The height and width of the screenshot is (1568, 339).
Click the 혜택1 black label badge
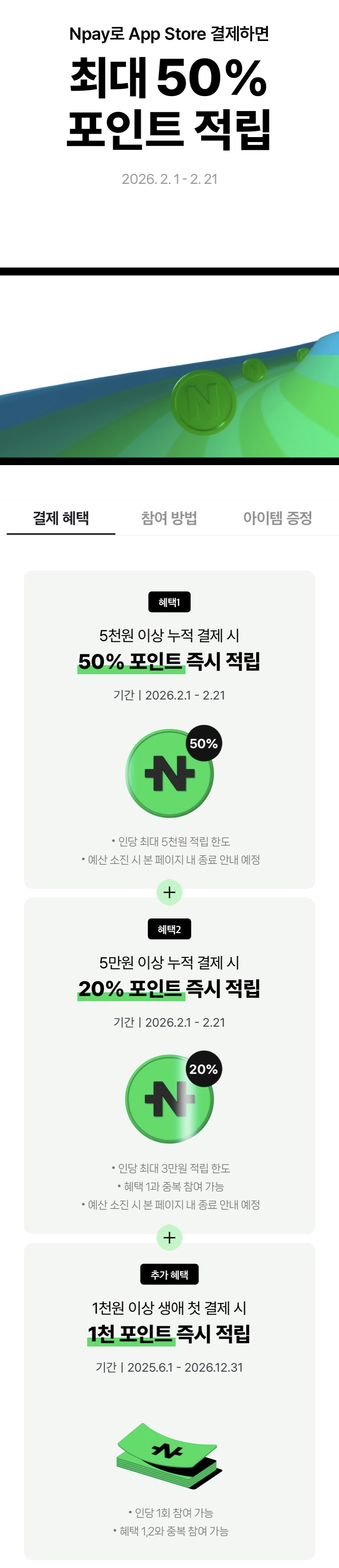pyautogui.click(x=169, y=602)
